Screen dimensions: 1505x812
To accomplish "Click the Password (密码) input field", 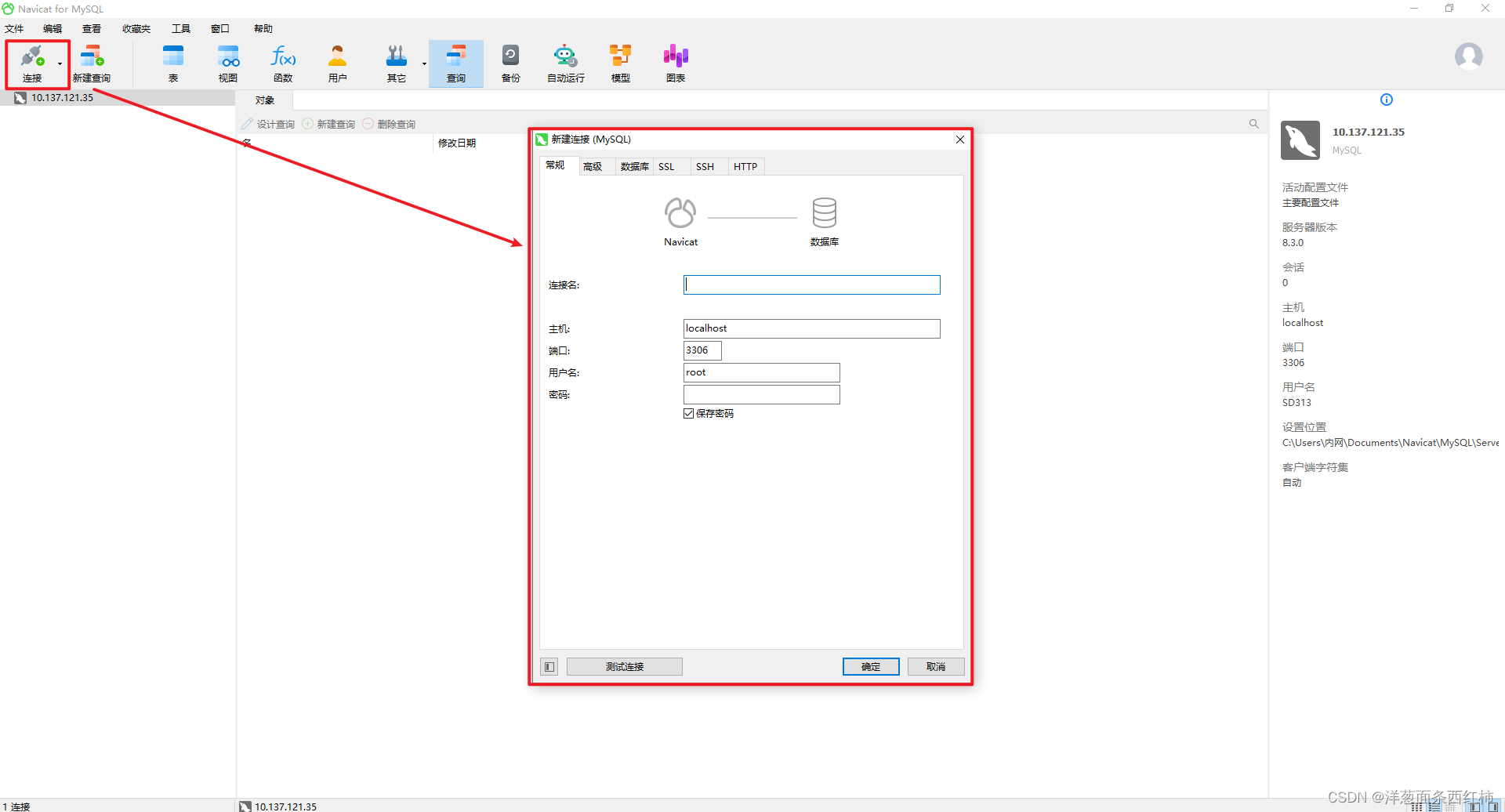I will point(761,394).
